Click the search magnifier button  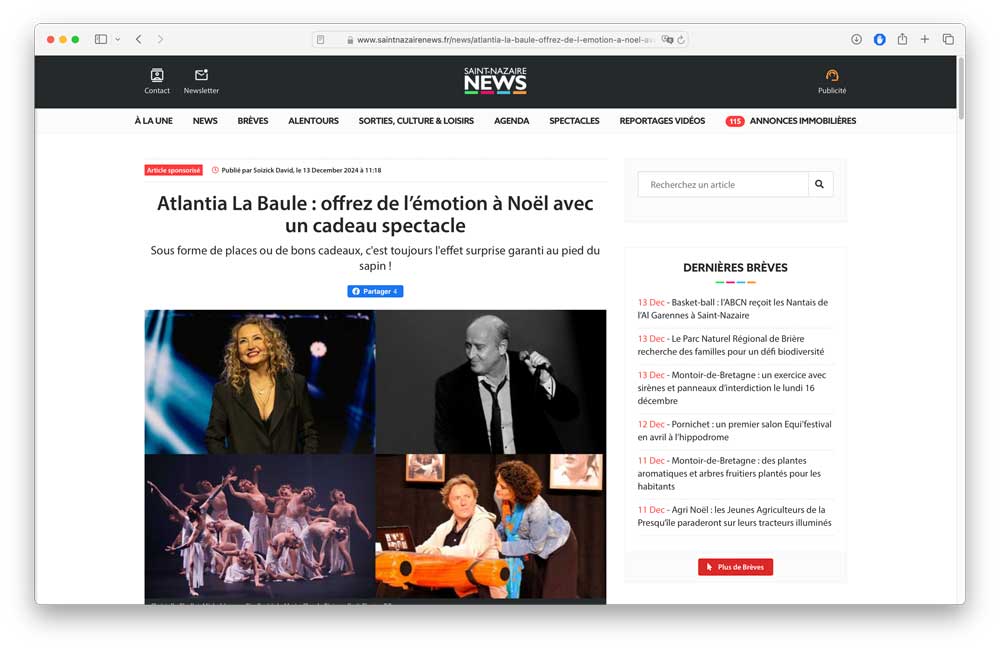820,184
